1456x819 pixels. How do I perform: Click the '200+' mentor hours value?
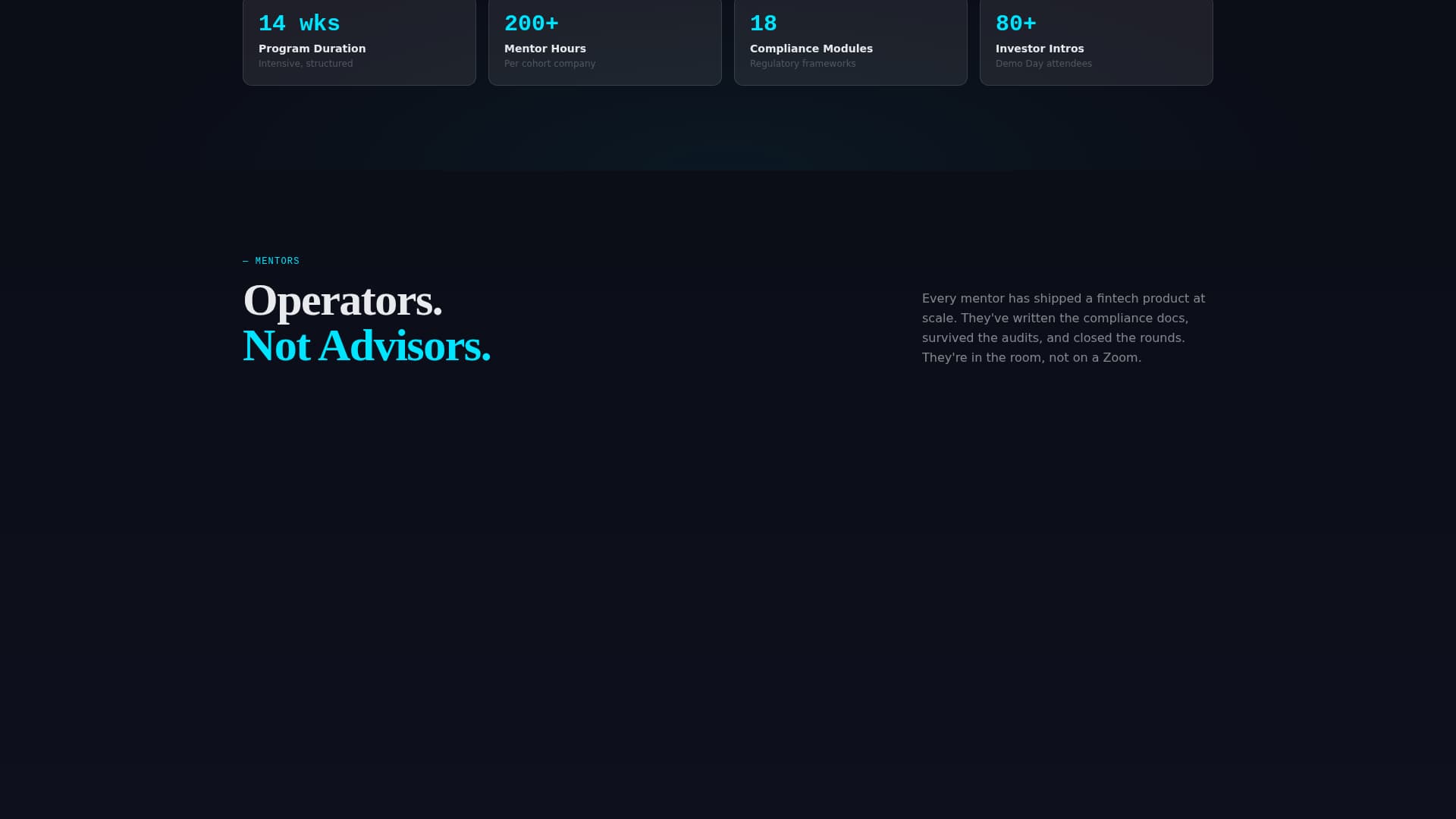coord(531,24)
